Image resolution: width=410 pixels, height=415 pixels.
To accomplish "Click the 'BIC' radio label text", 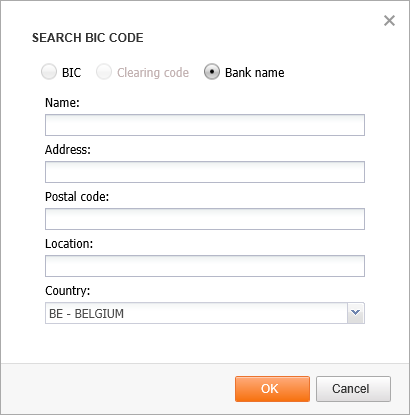I will click(71, 73).
